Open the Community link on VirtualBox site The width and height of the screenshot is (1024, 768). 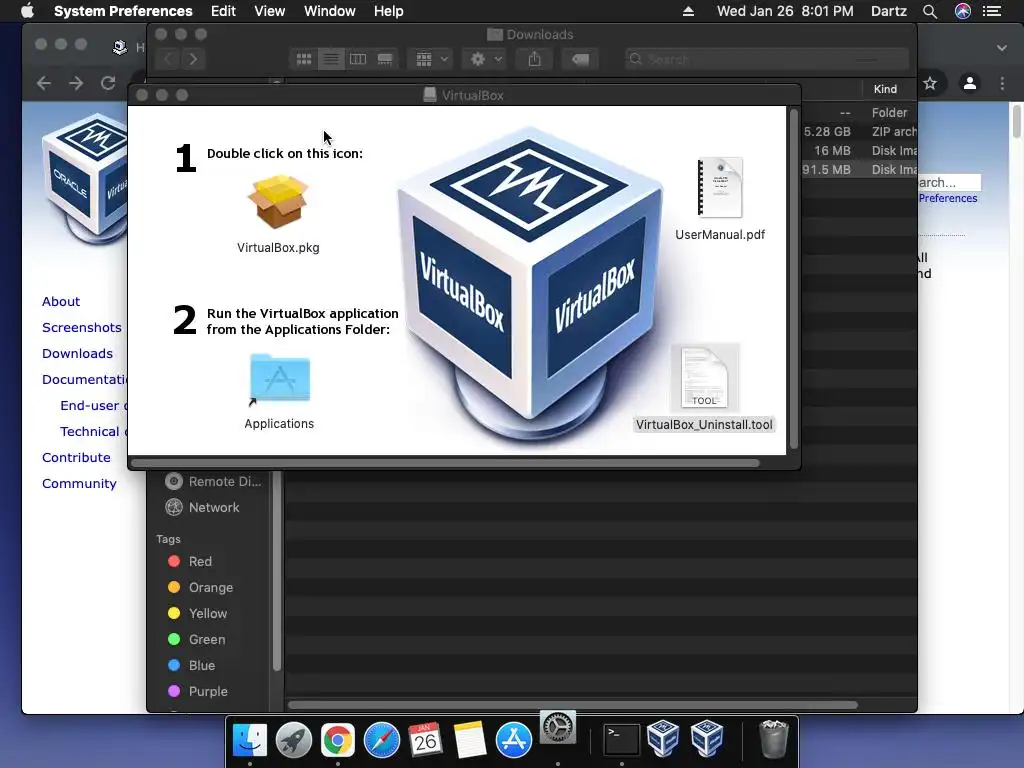click(79, 484)
